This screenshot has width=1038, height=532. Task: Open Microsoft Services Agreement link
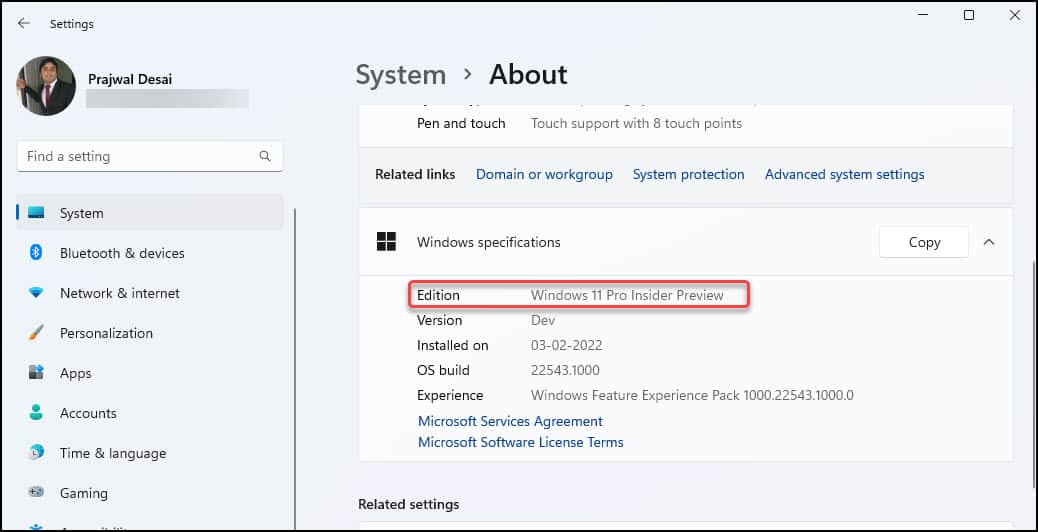510,421
